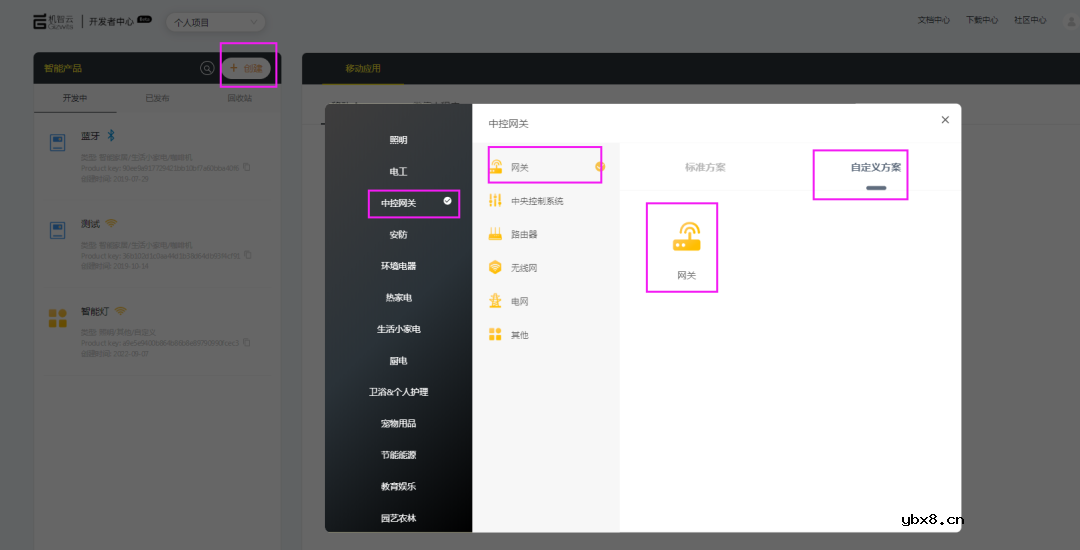The width and height of the screenshot is (1080, 550).
Task: Choose the 无线网 subcategory
Action: click(x=546, y=268)
